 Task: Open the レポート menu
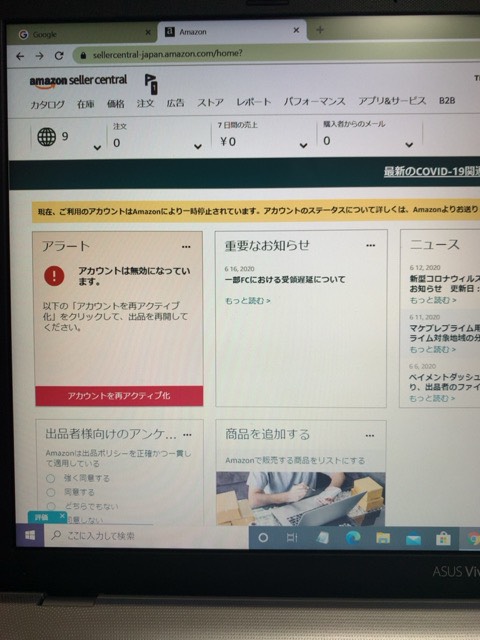253,102
